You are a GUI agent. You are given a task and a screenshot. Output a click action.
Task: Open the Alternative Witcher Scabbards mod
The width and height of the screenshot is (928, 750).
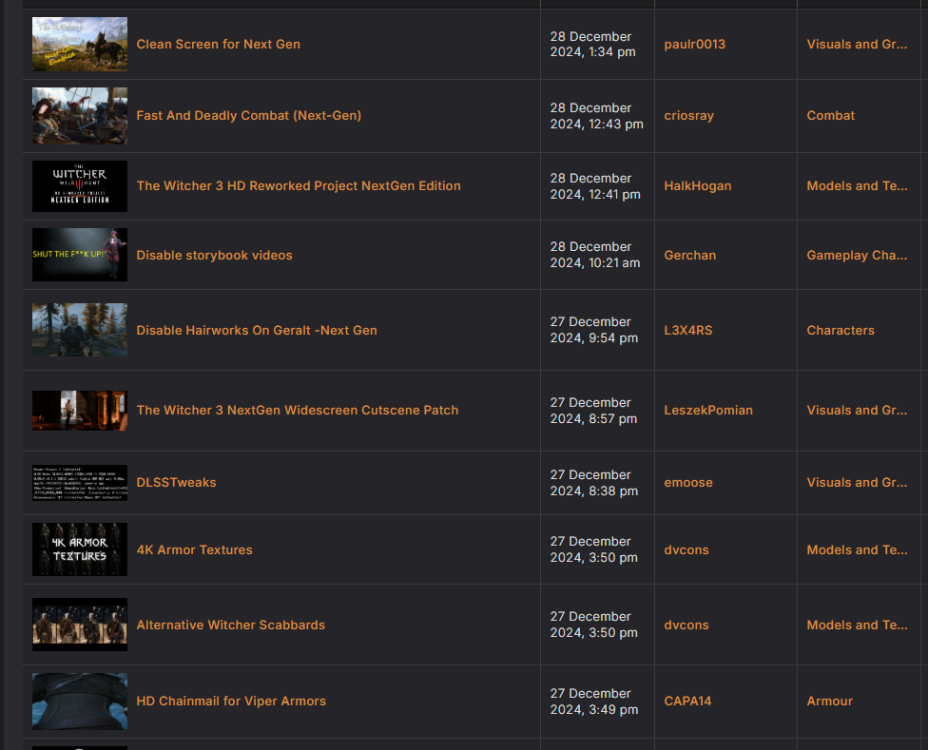pos(231,624)
